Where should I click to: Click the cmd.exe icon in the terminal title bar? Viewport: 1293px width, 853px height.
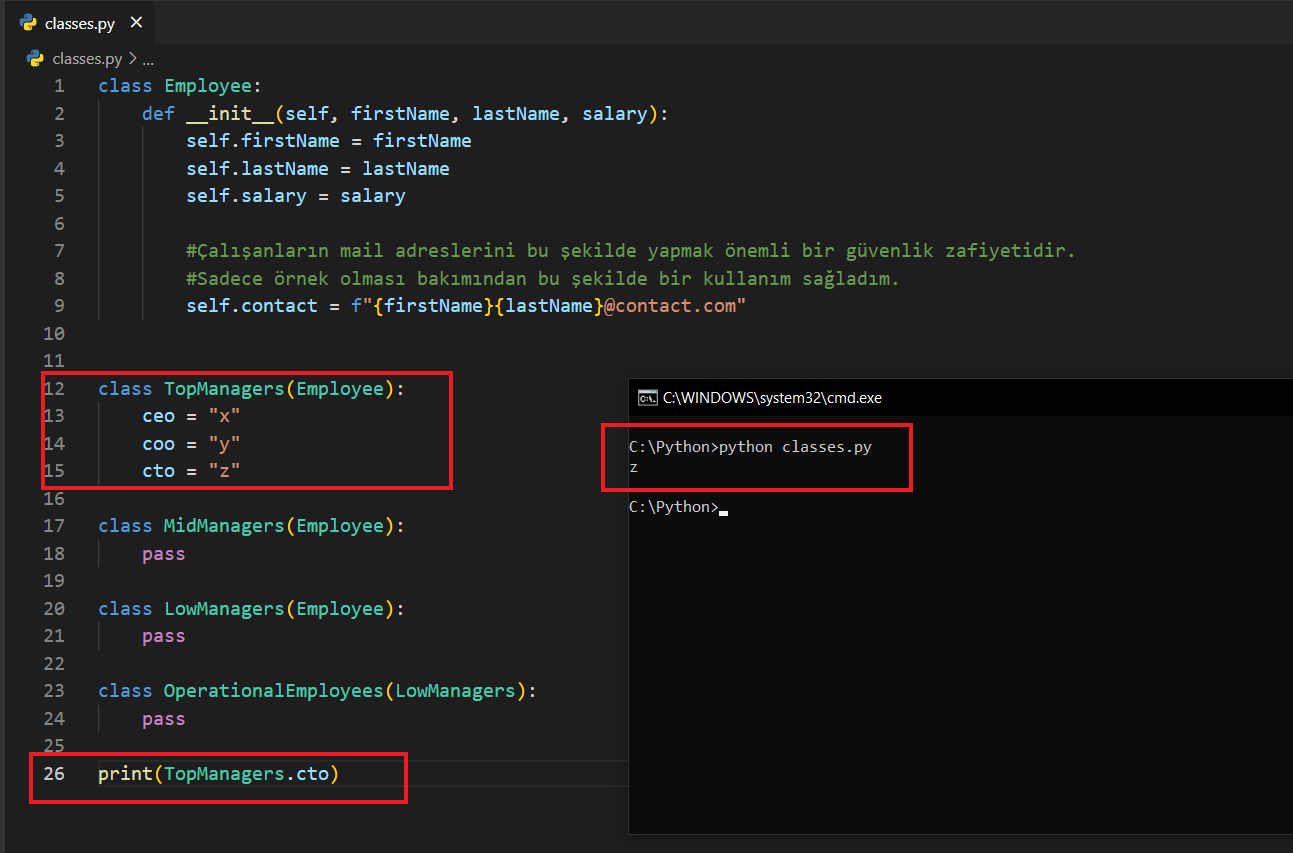(647, 398)
